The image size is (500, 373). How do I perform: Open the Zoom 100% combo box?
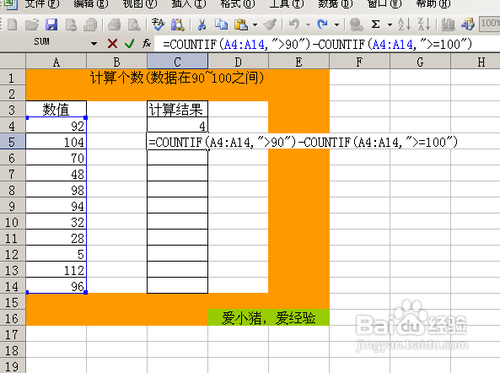pos(490,23)
